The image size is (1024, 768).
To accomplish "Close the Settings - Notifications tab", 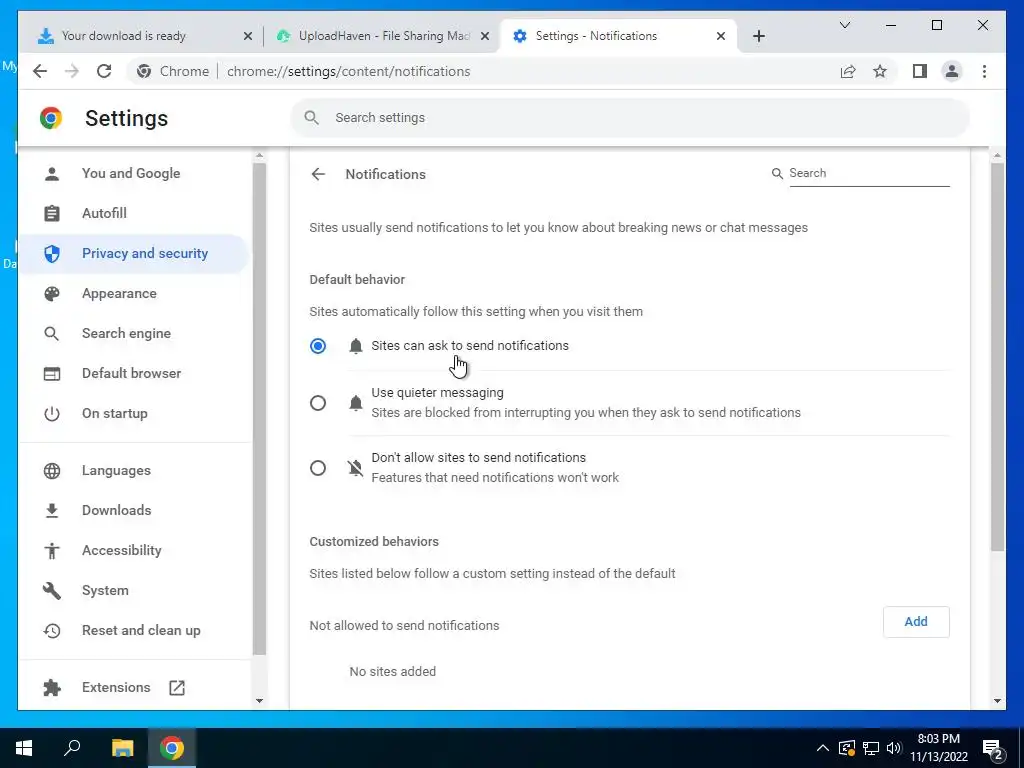I will (x=721, y=36).
